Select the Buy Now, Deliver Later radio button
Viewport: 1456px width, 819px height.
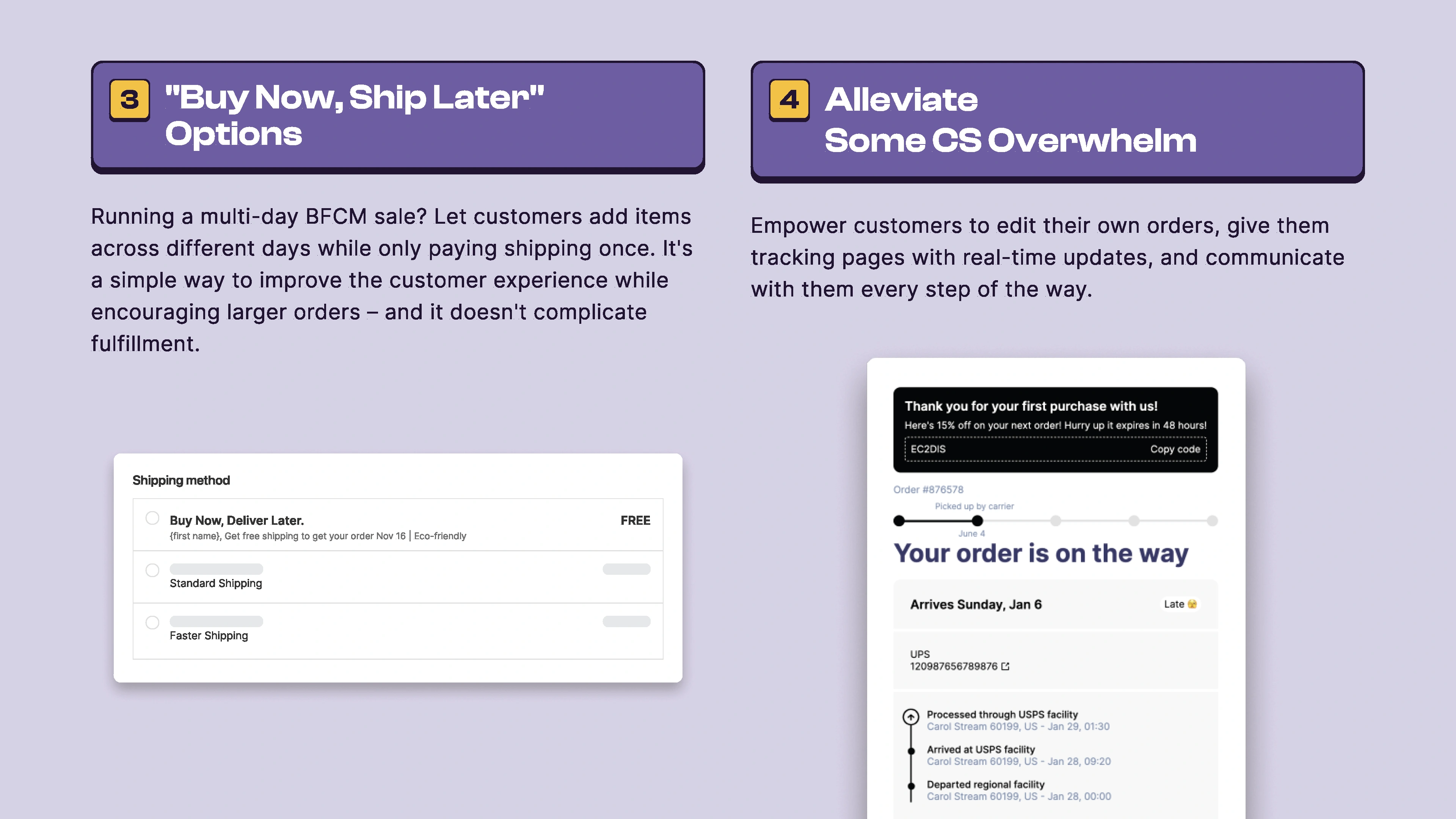click(x=152, y=518)
